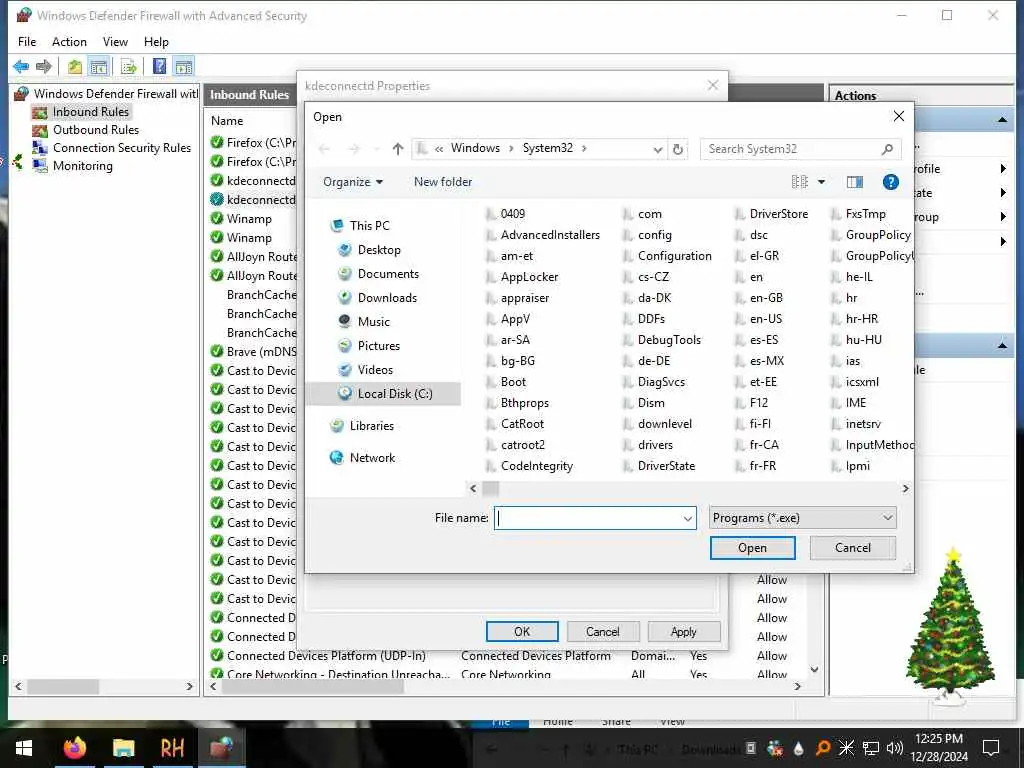Select Connection Security Rules in the tree
Screen dimensions: 1024x768
[x=121, y=148]
